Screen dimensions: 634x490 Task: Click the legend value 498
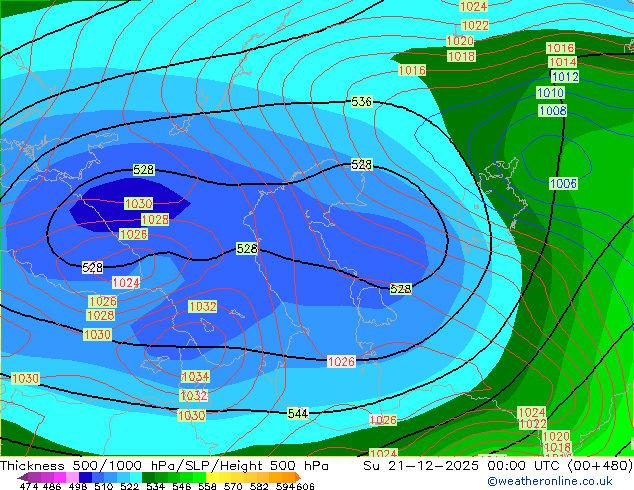(x=78, y=486)
